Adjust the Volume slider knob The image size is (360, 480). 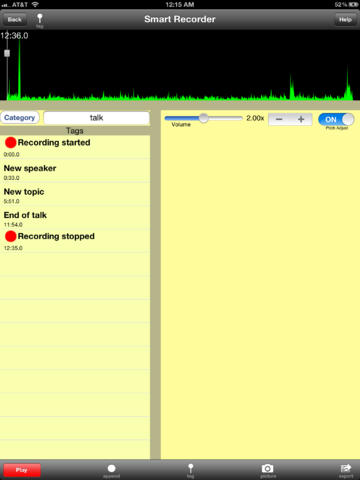pyautogui.click(x=203, y=118)
